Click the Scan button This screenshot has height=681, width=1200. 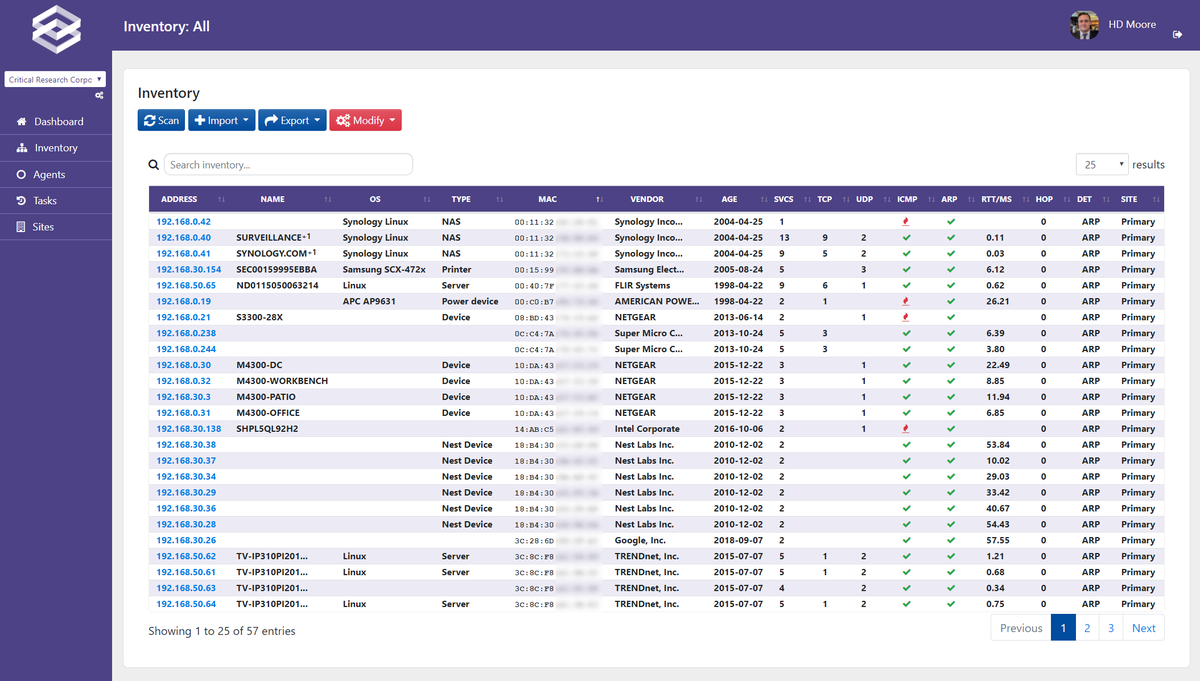(x=161, y=120)
